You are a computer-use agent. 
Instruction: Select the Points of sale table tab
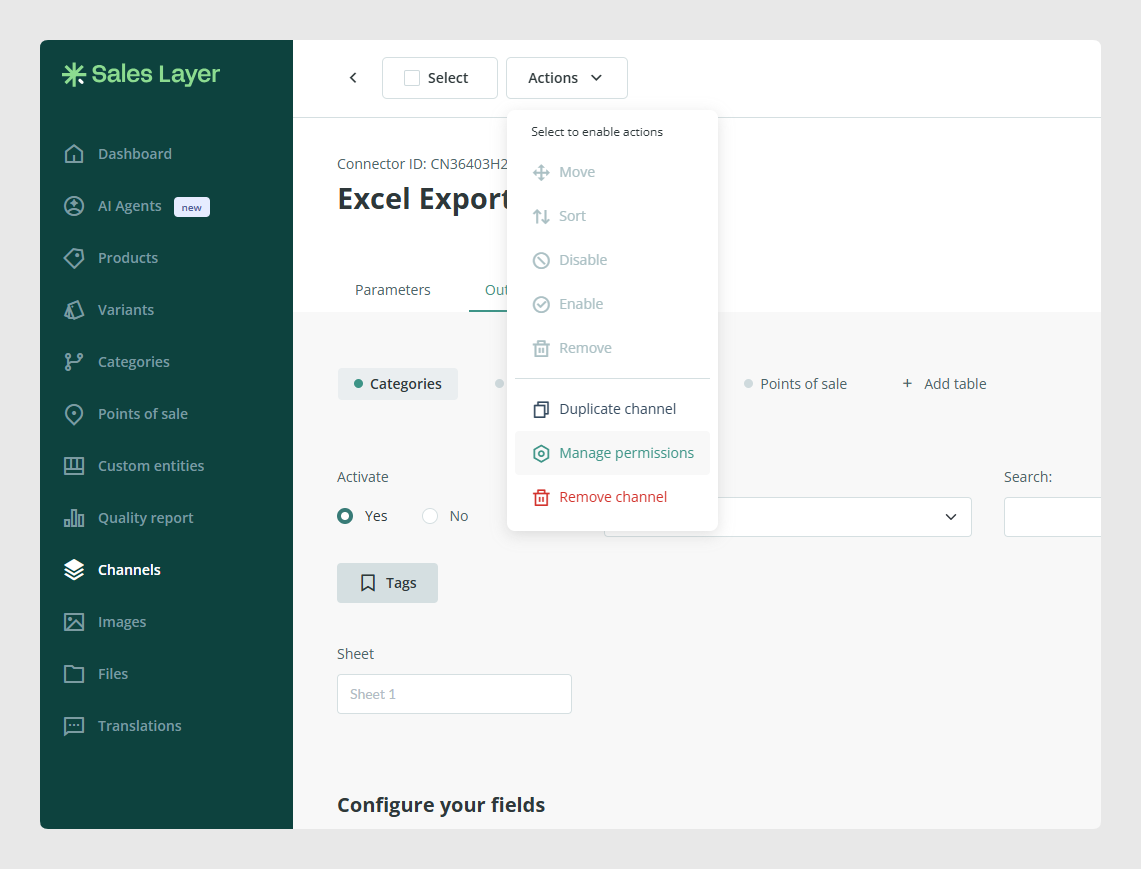[x=795, y=384]
